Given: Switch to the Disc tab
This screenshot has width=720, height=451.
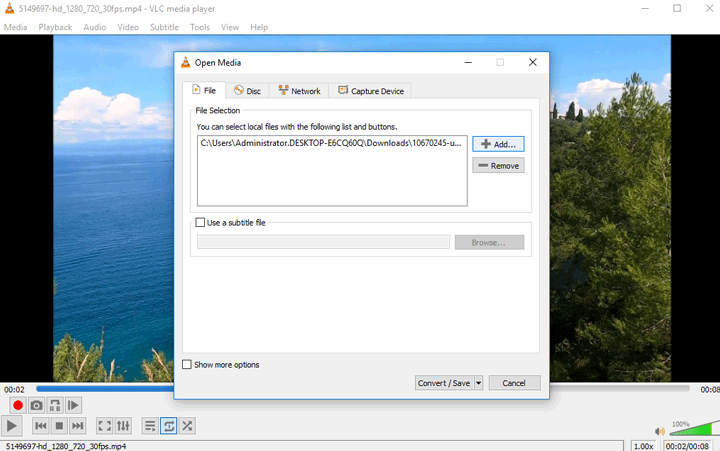Looking at the screenshot, I should 247,91.
